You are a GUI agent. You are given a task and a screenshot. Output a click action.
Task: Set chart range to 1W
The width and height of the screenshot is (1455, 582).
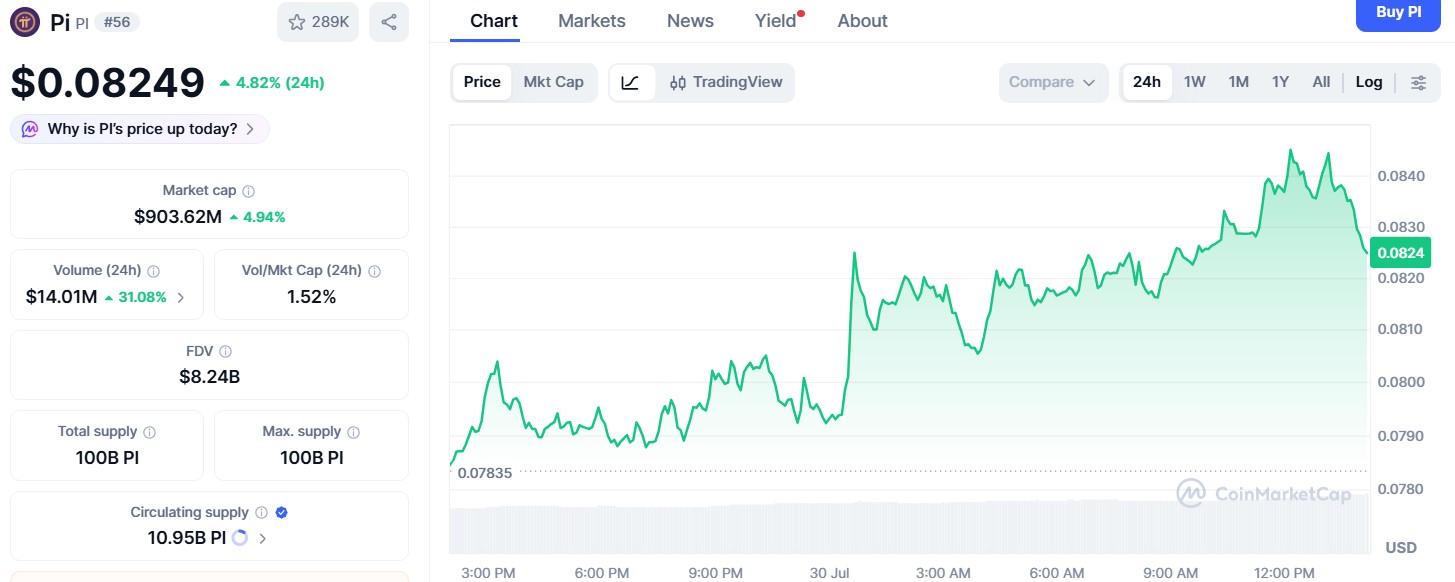[x=1195, y=82]
